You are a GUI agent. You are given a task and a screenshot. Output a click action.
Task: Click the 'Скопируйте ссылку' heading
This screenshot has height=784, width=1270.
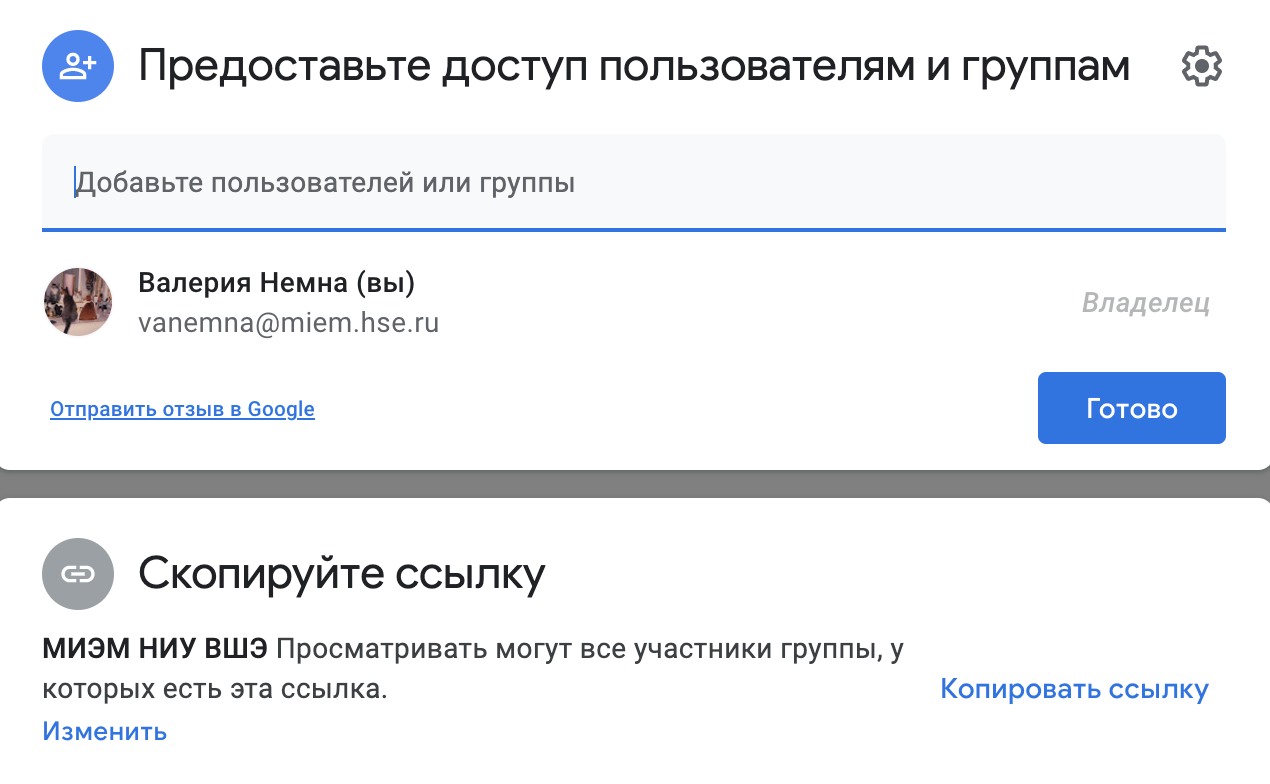pos(341,574)
